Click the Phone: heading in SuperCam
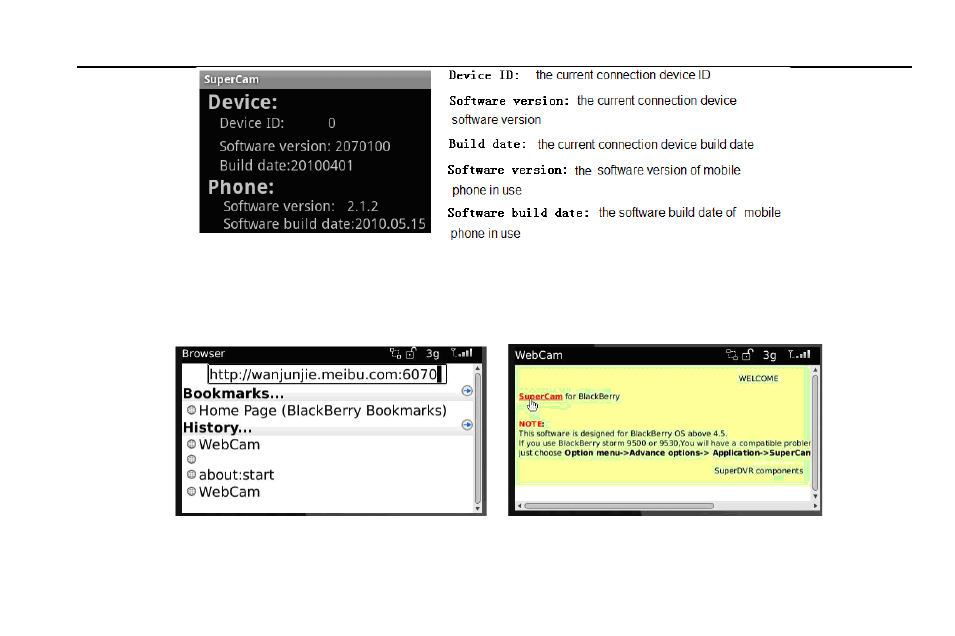 tap(241, 187)
